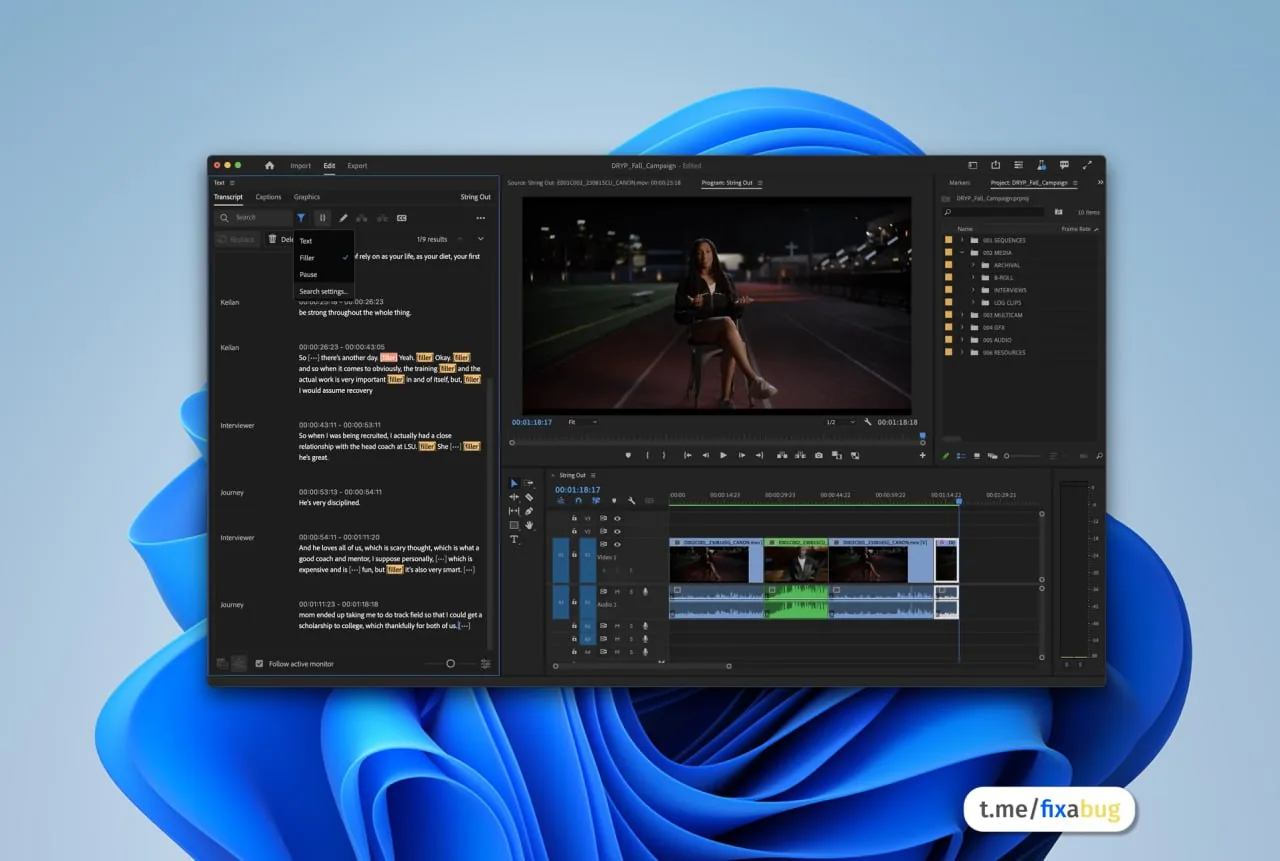The height and width of the screenshot is (861, 1280).
Task: Collapse the 002 MEDIA bin
Action: point(962,253)
